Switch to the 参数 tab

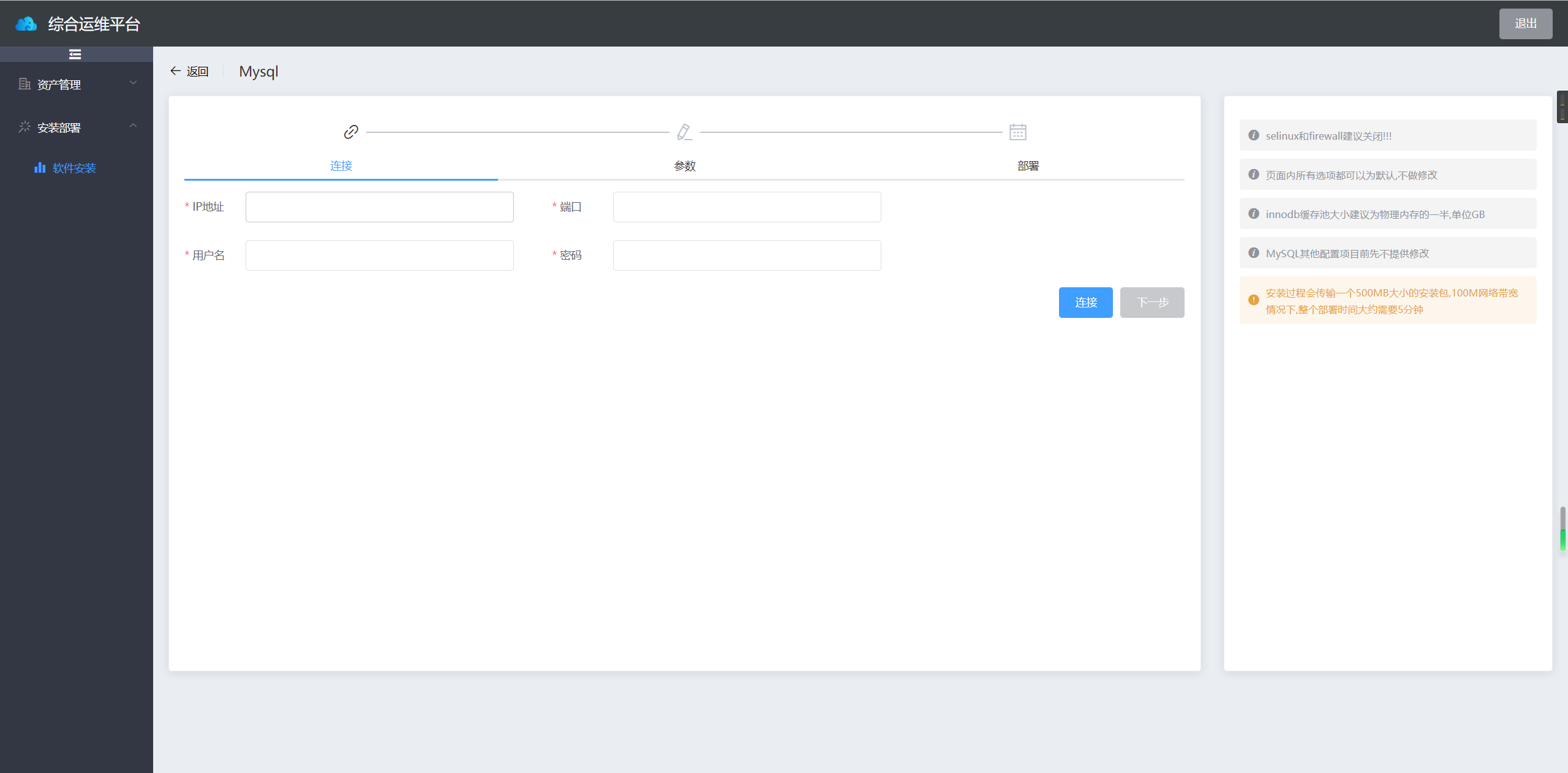point(684,165)
